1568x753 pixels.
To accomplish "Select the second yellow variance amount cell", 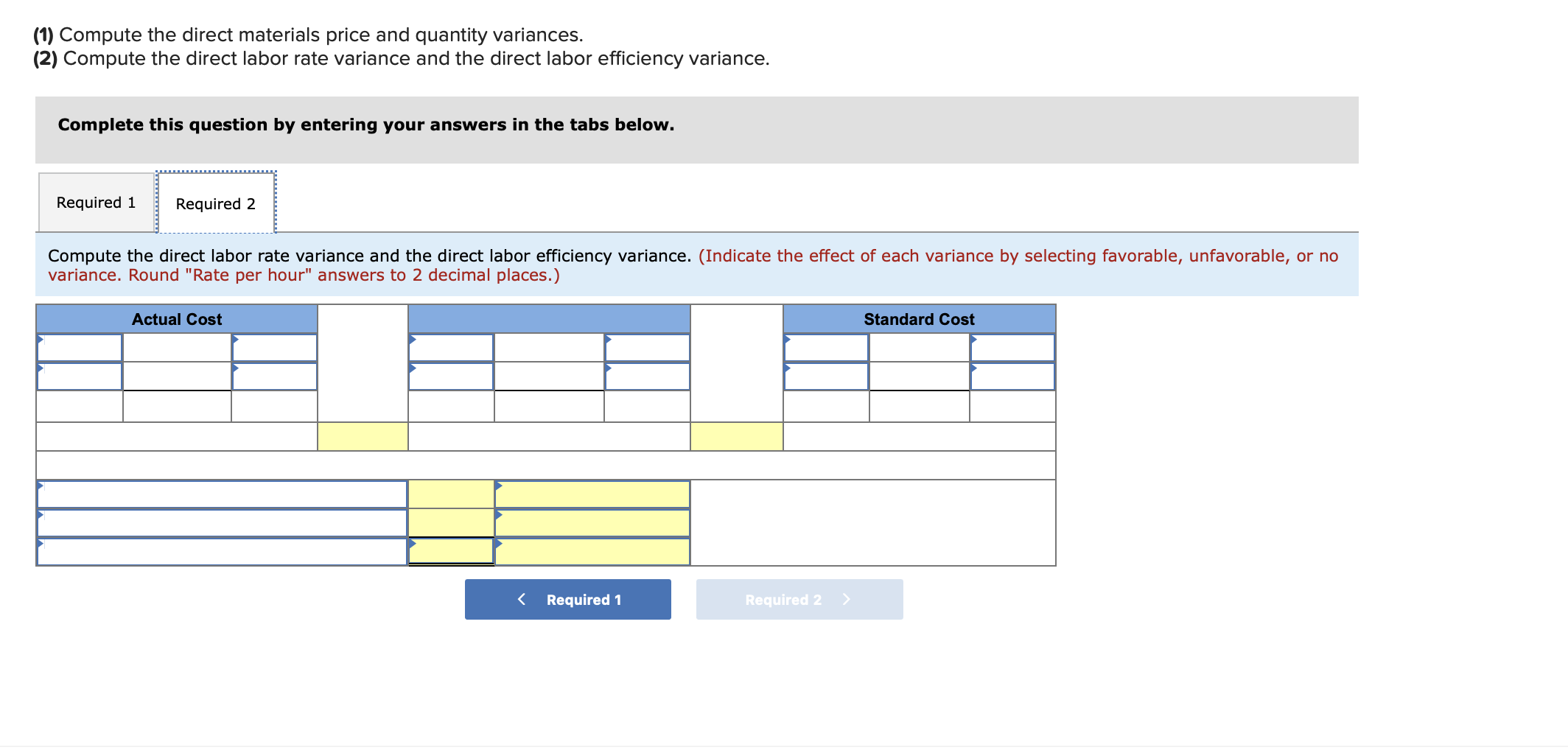I will [450, 523].
